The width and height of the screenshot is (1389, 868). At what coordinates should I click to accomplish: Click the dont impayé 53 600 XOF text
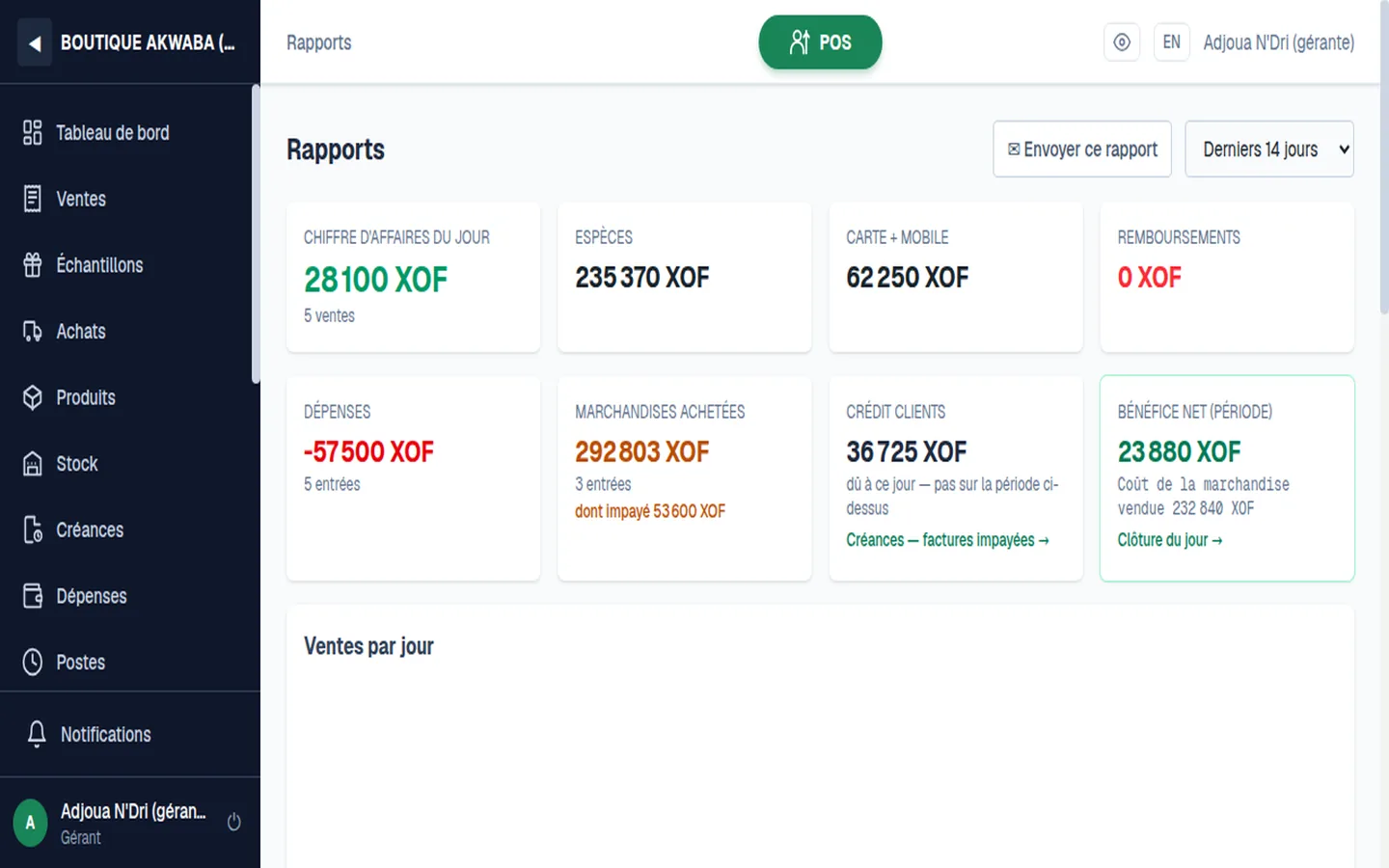click(x=650, y=511)
